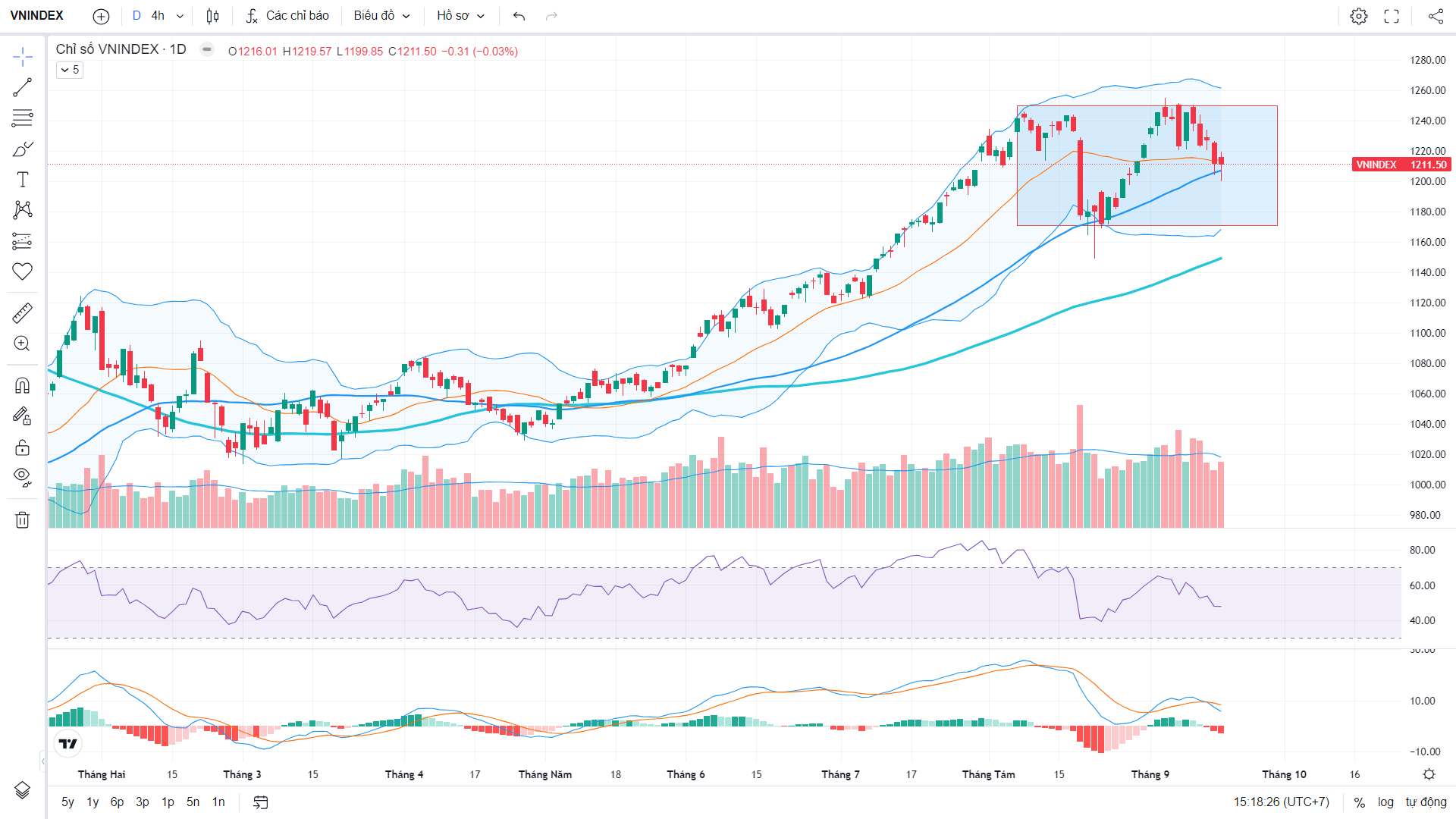Open the forecasting and measurement tools
The image size is (1456, 819).
(x=23, y=241)
